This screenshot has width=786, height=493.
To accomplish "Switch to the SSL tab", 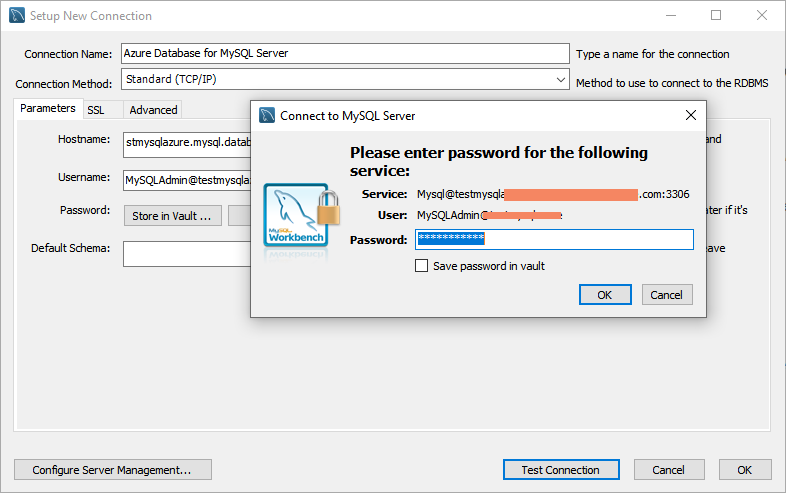I will click(96, 110).
